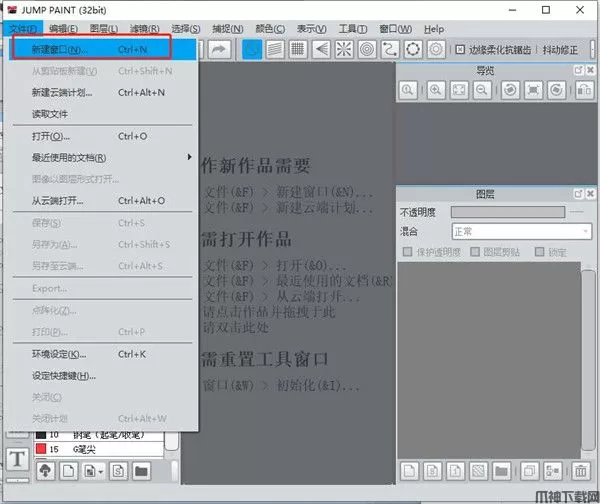
Task: Click the redo arrow in the toolbar
Action: [x=220, y=49]
